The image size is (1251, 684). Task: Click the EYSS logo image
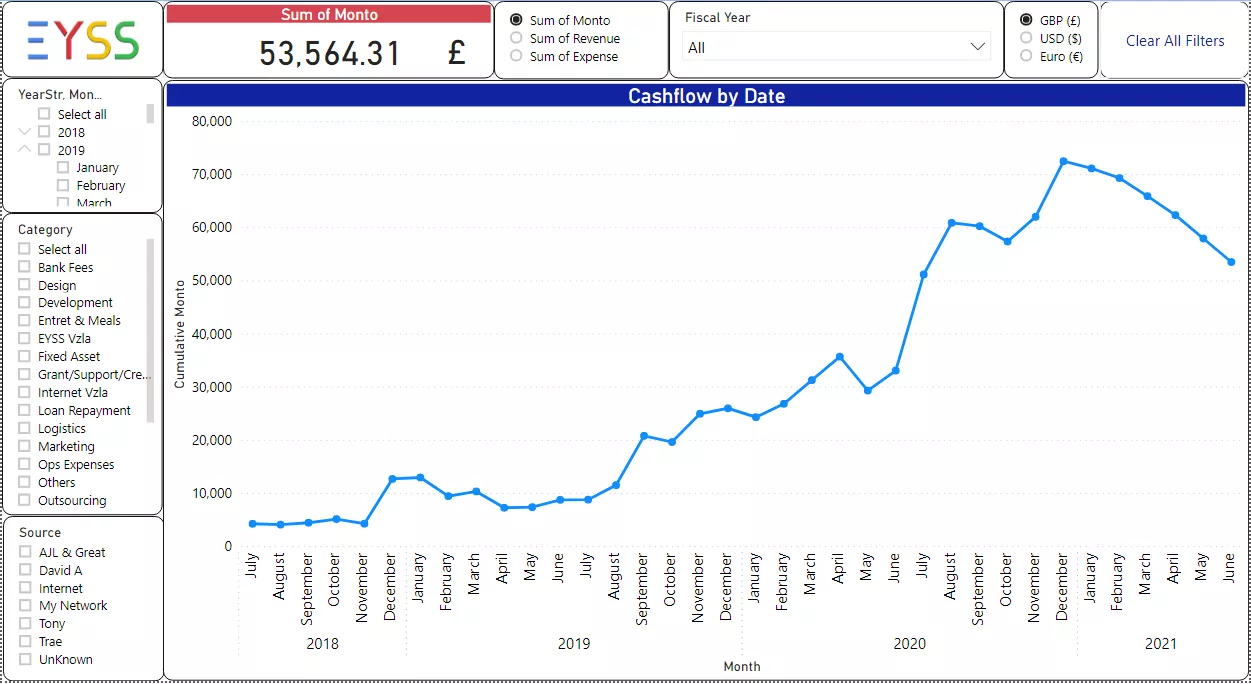83,40
